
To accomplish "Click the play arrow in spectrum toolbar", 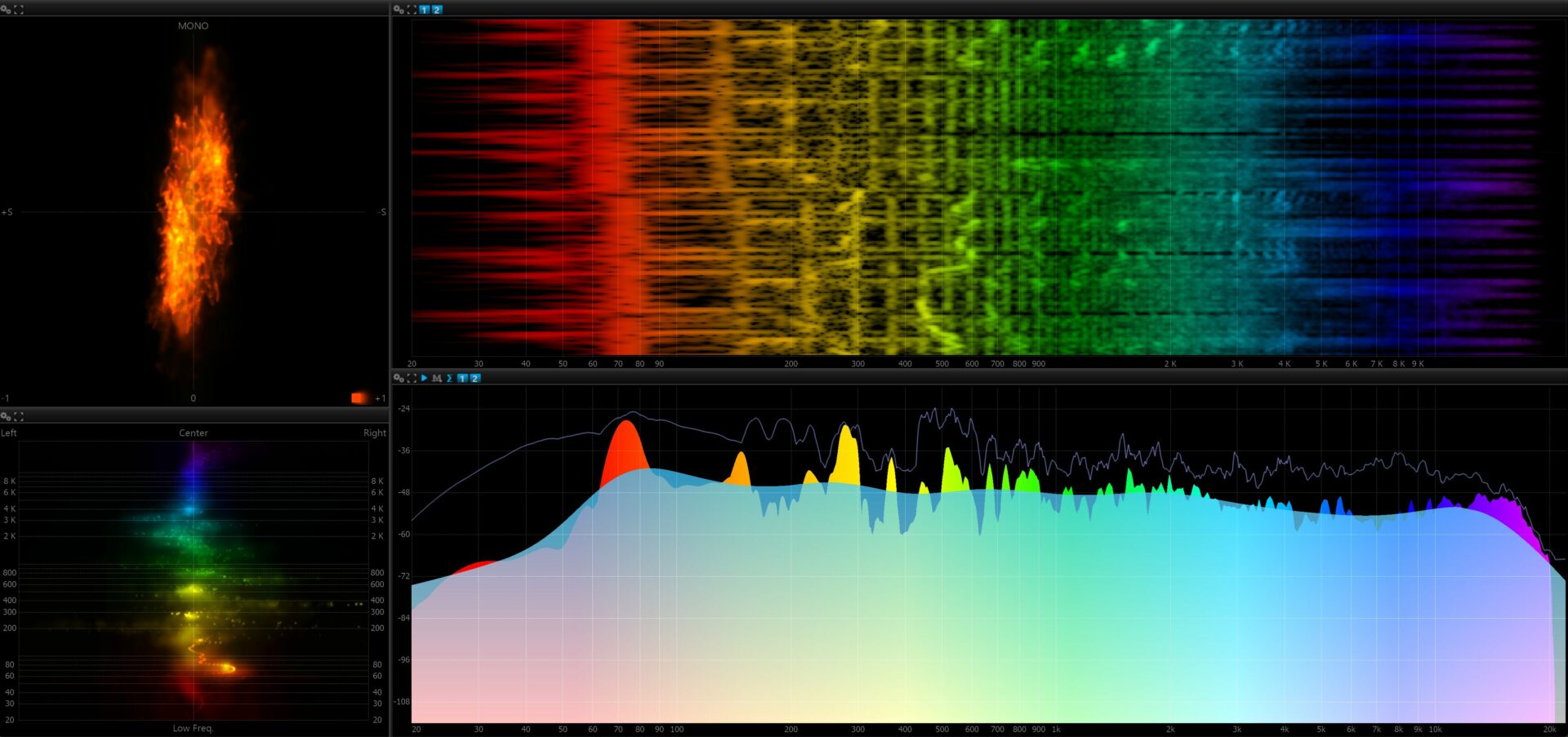I will (x=424, y=378).
